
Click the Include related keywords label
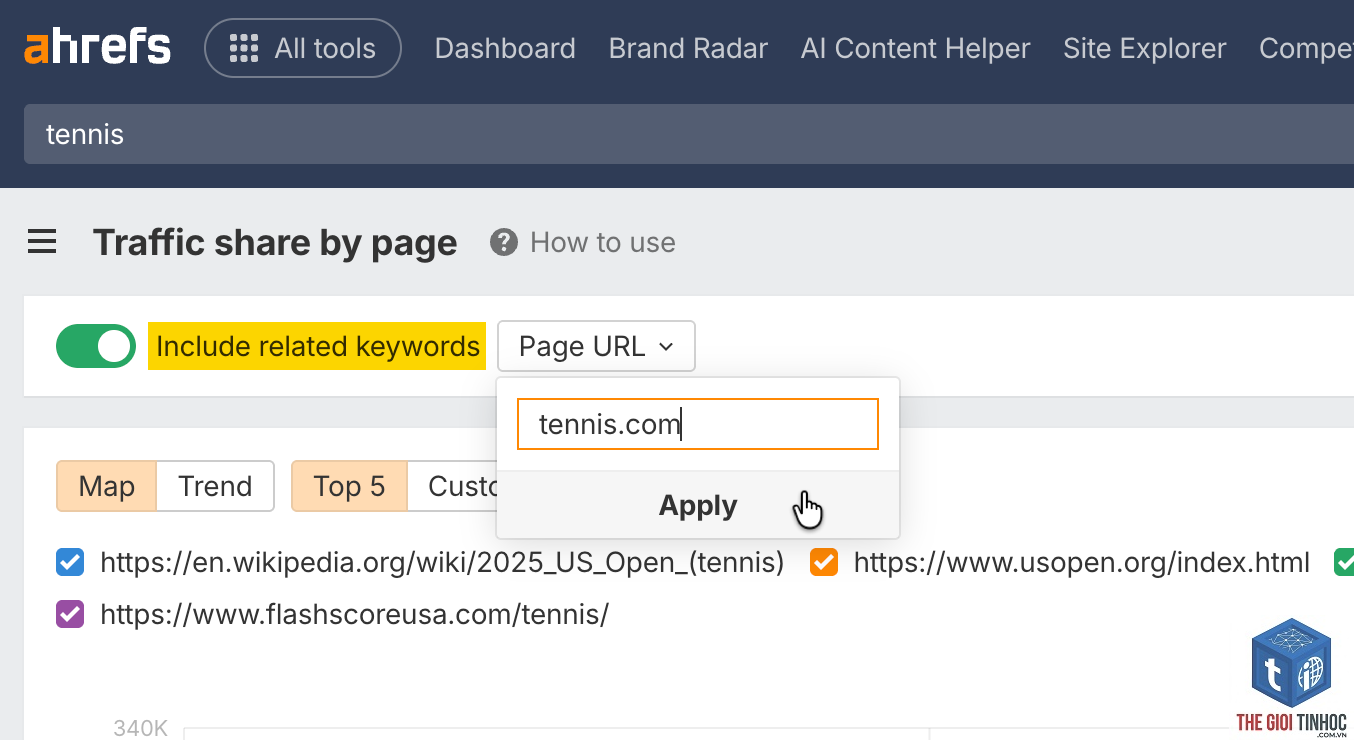click(318, 346)
